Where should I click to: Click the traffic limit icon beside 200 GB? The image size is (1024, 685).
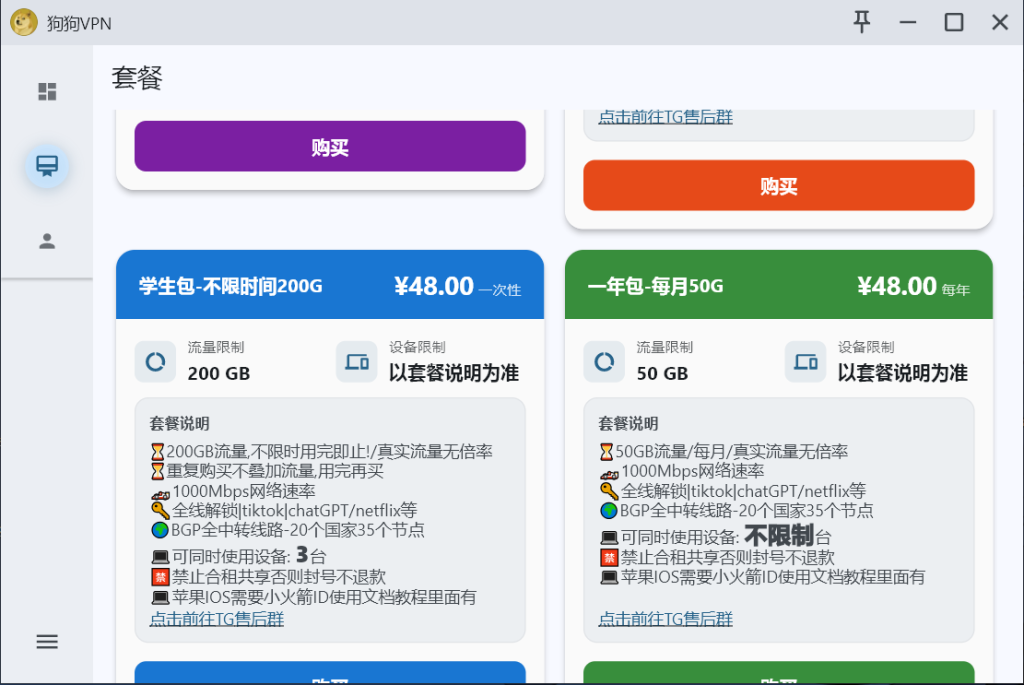[155, 361]
